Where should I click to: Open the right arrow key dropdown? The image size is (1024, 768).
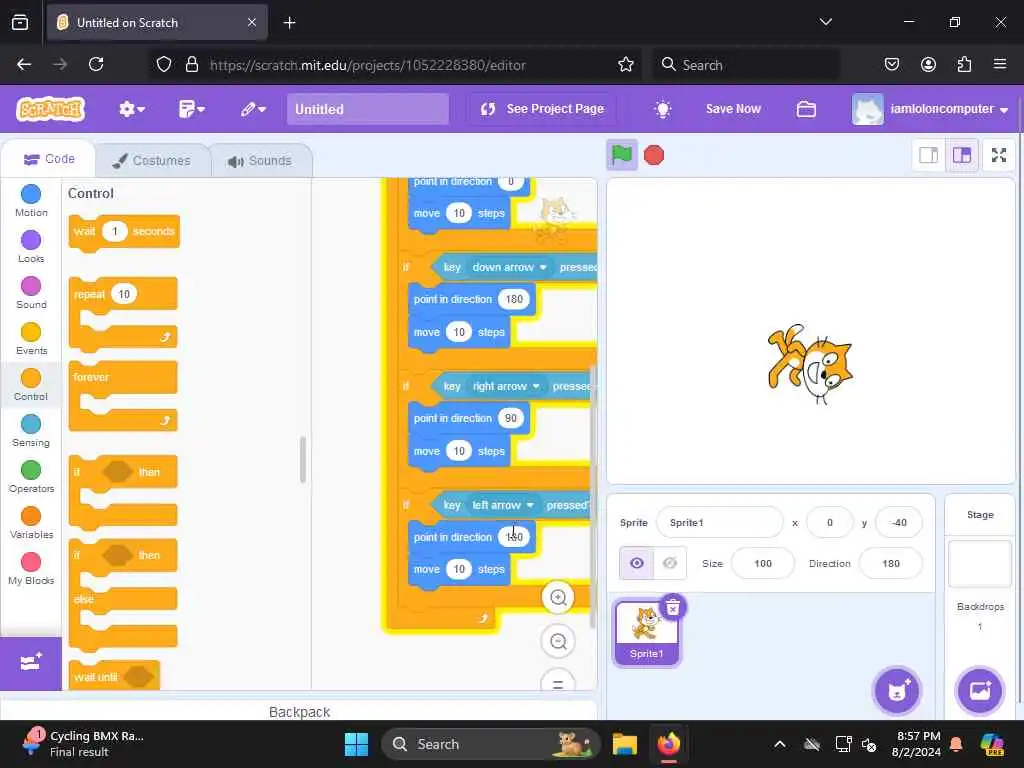(x=506, y=386)
